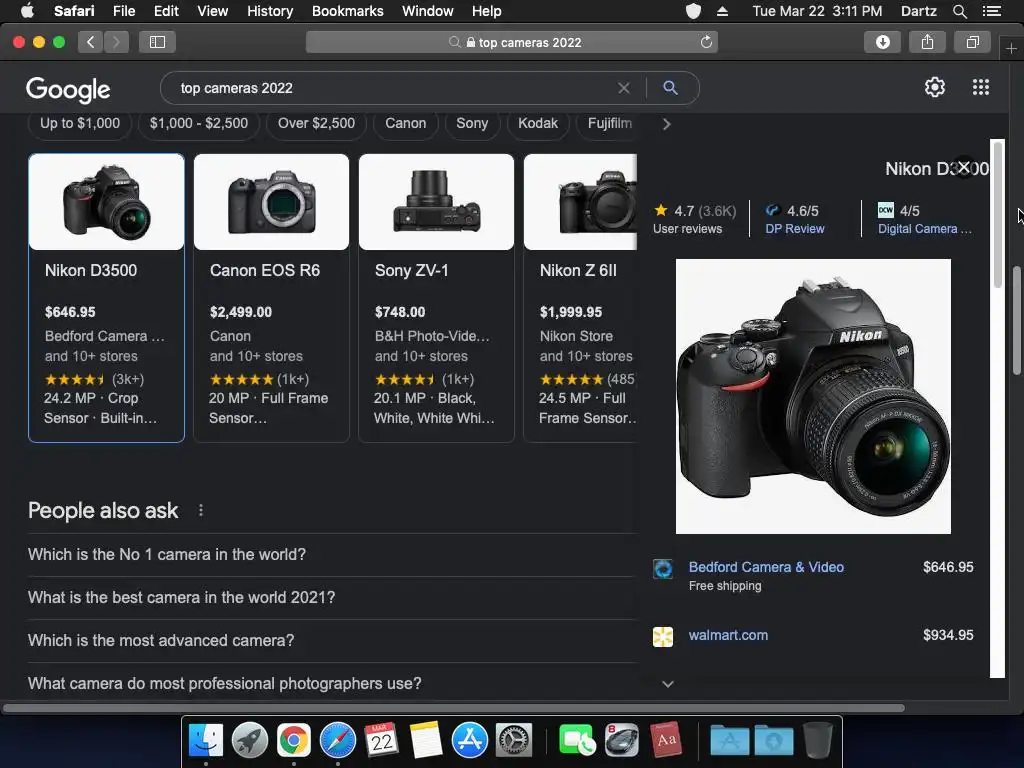Expand 'What camera do most professional photographers use'
The width and height of the screenshot is (1024, 768).
[x=332, y=683]
